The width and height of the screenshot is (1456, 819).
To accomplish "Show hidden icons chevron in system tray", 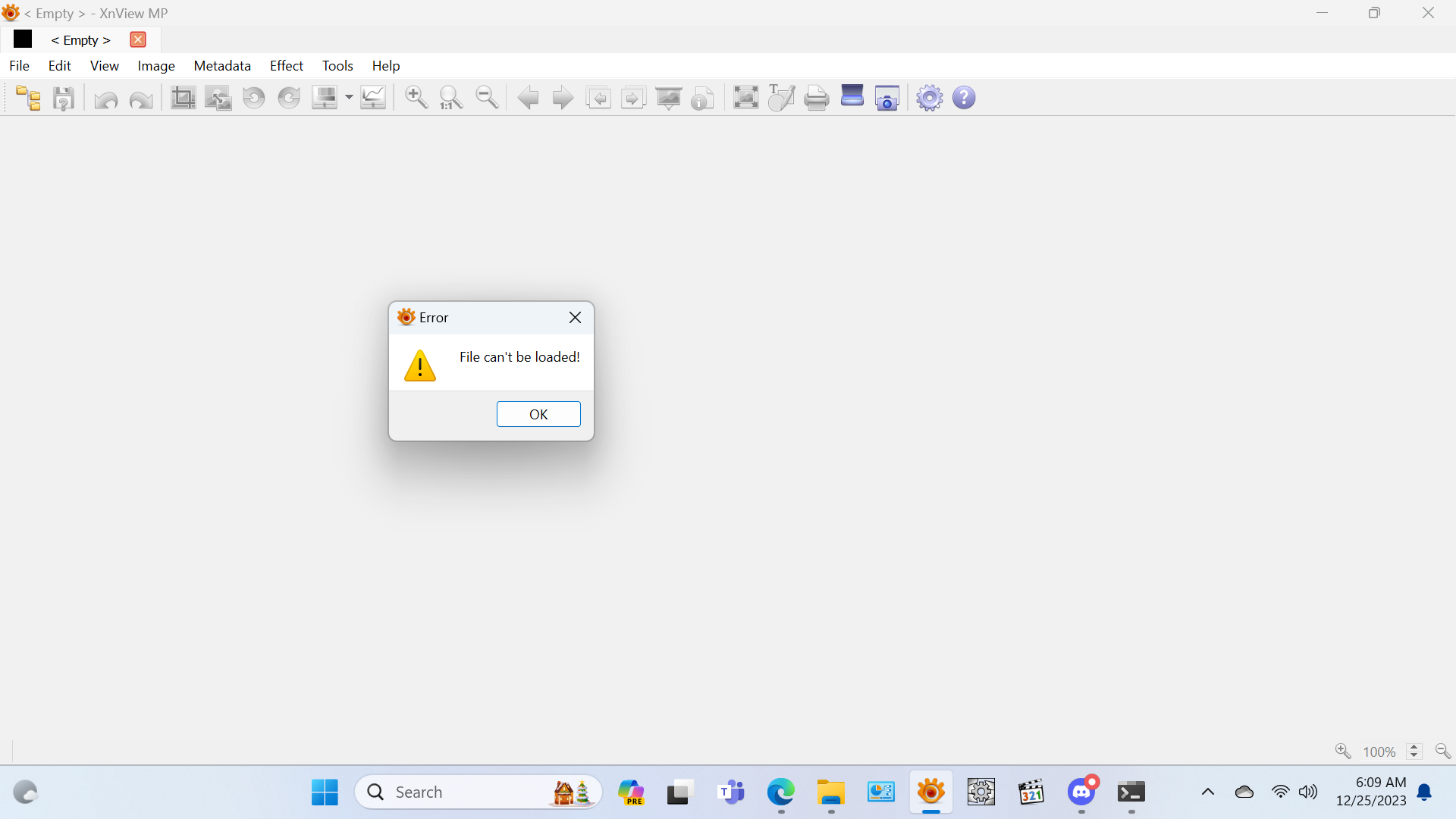I will [1208, 792].
